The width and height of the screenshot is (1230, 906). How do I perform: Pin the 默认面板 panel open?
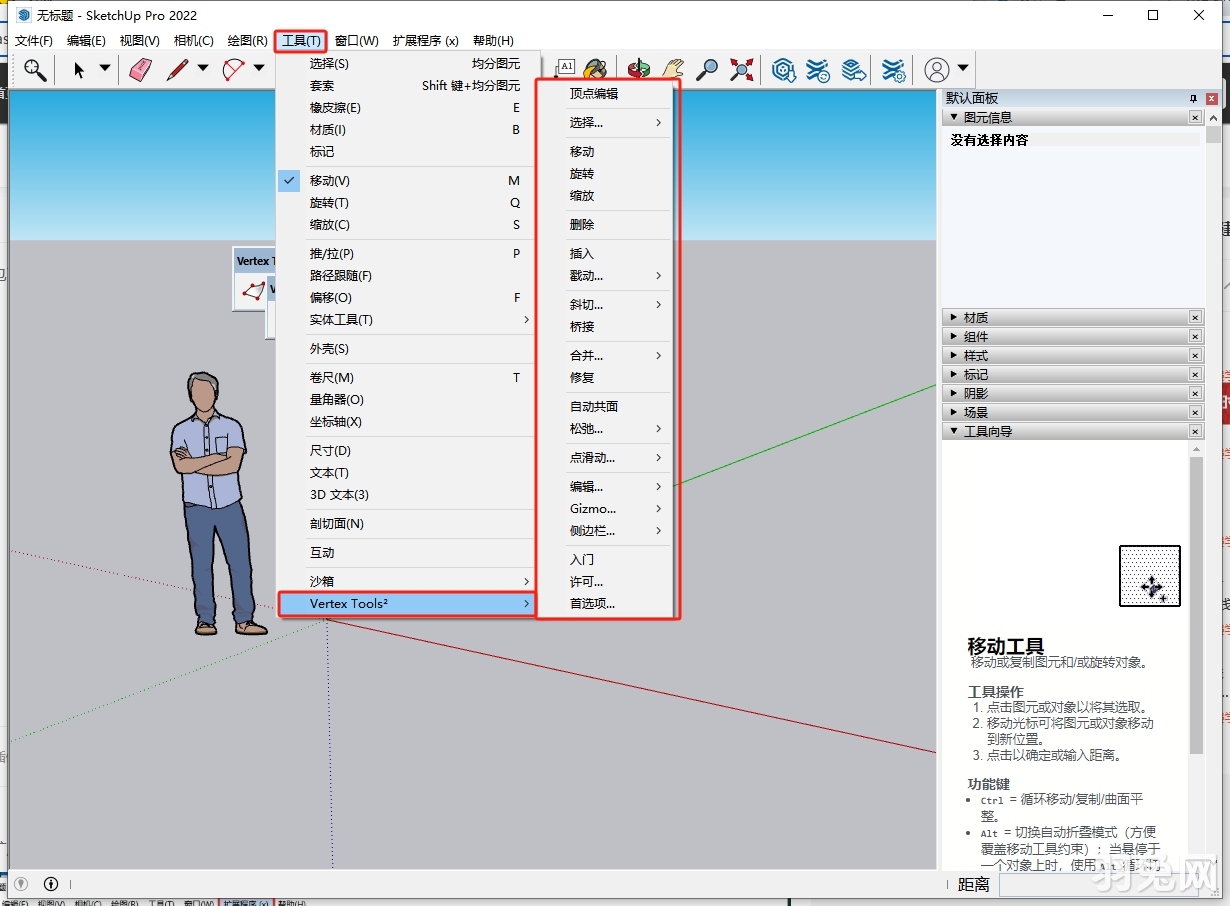click(x=1193, y=97)
